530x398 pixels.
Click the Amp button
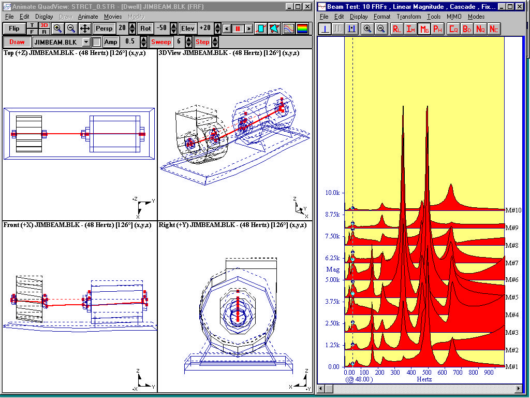(111, 42)
